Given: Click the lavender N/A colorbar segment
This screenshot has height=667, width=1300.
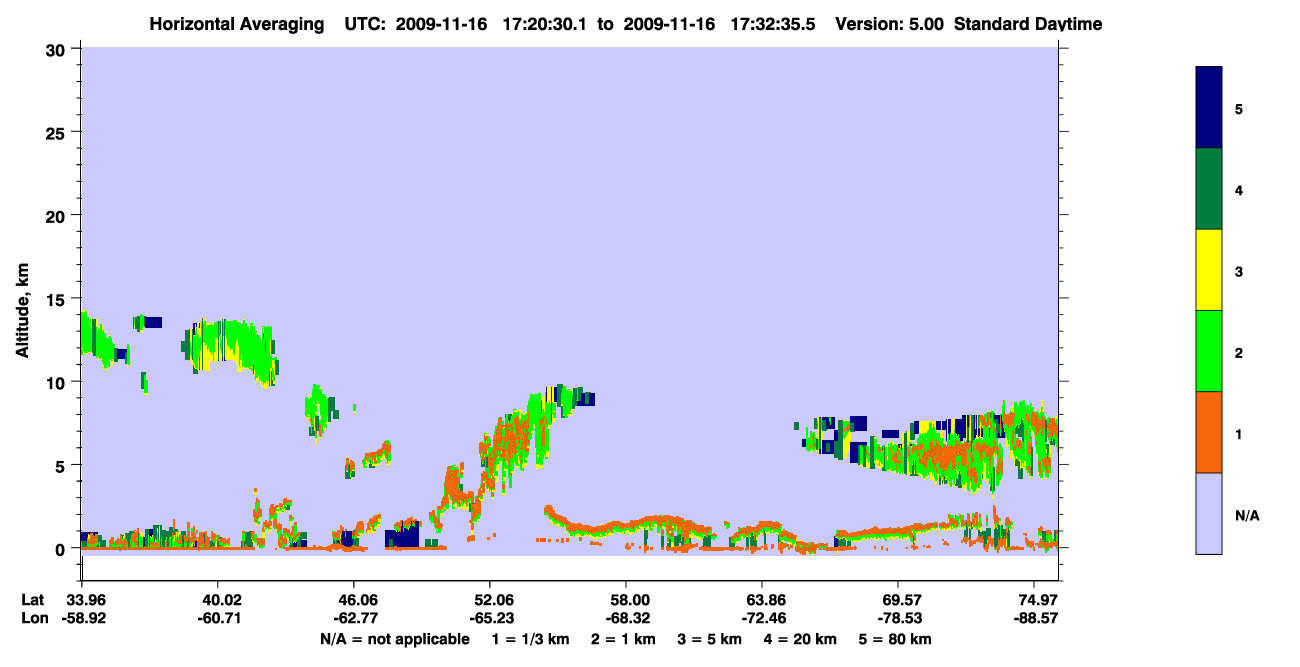Looking at the screenshot, I should tap(1209, 513).
